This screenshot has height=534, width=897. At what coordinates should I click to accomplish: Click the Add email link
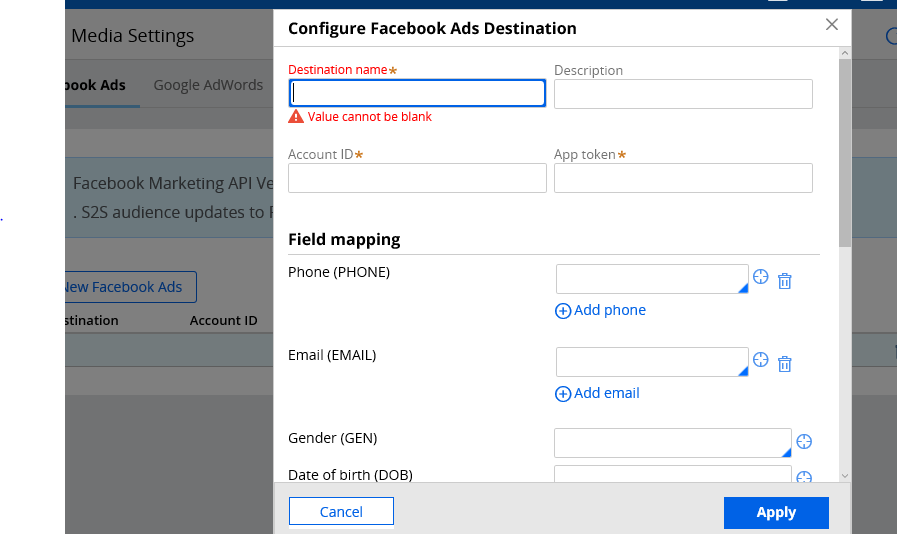pyautogui.click(x=597, y=393)
